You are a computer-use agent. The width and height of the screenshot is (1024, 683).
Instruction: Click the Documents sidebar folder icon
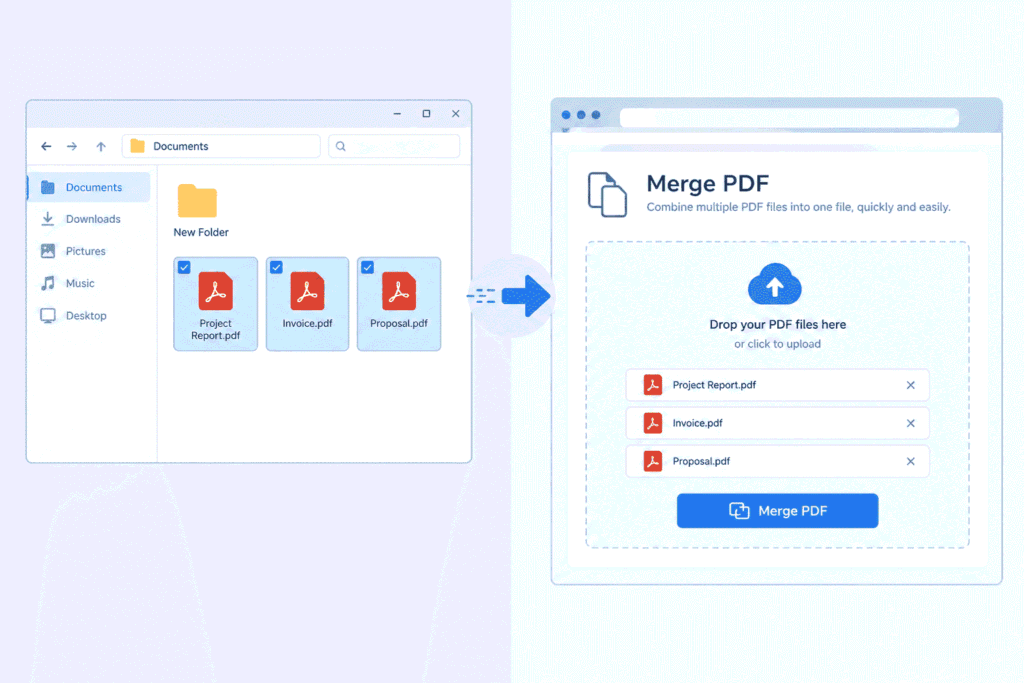pos(48,187)
